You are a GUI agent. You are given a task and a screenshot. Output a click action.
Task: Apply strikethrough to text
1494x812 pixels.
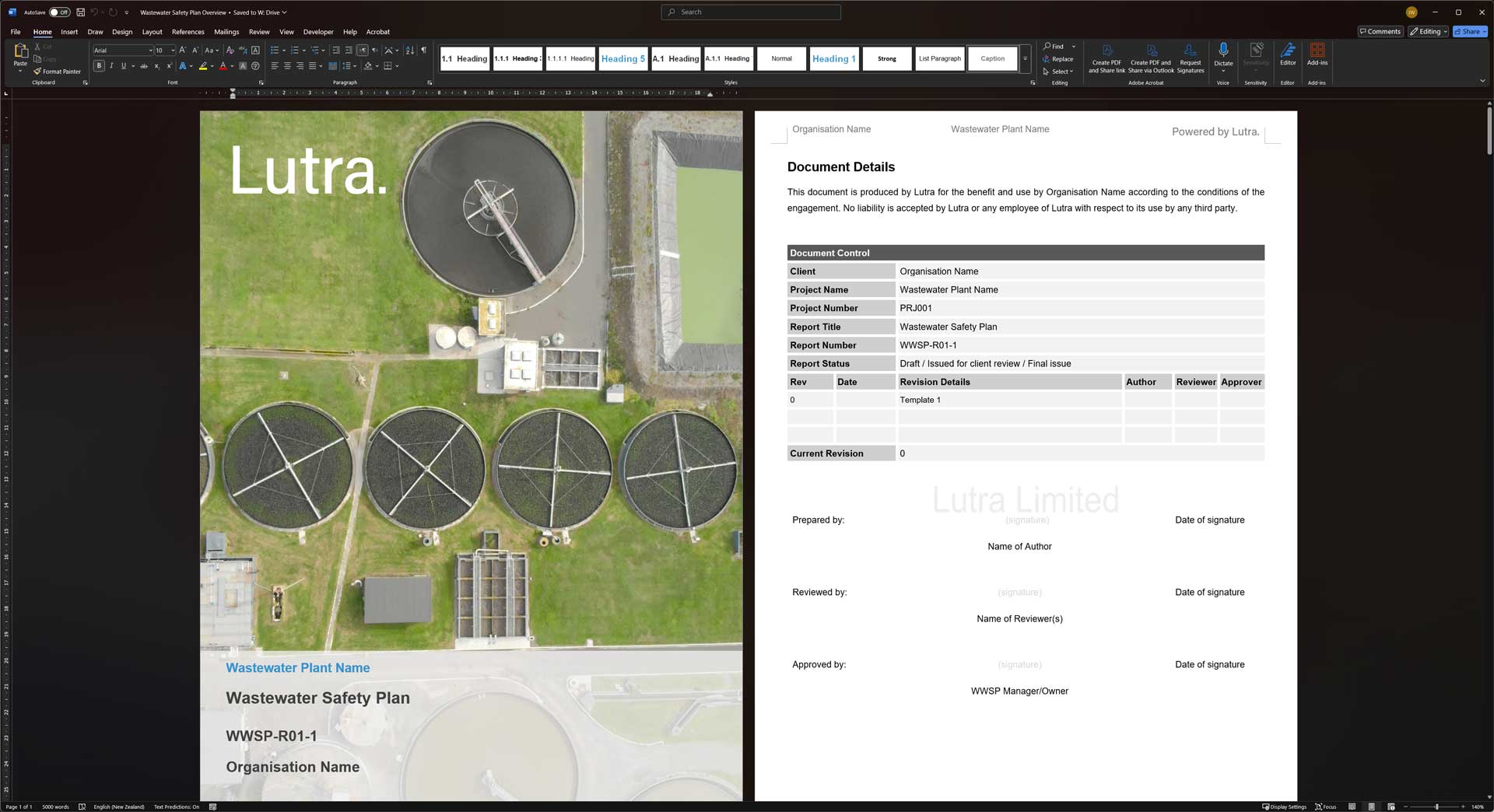click(144, 66)
